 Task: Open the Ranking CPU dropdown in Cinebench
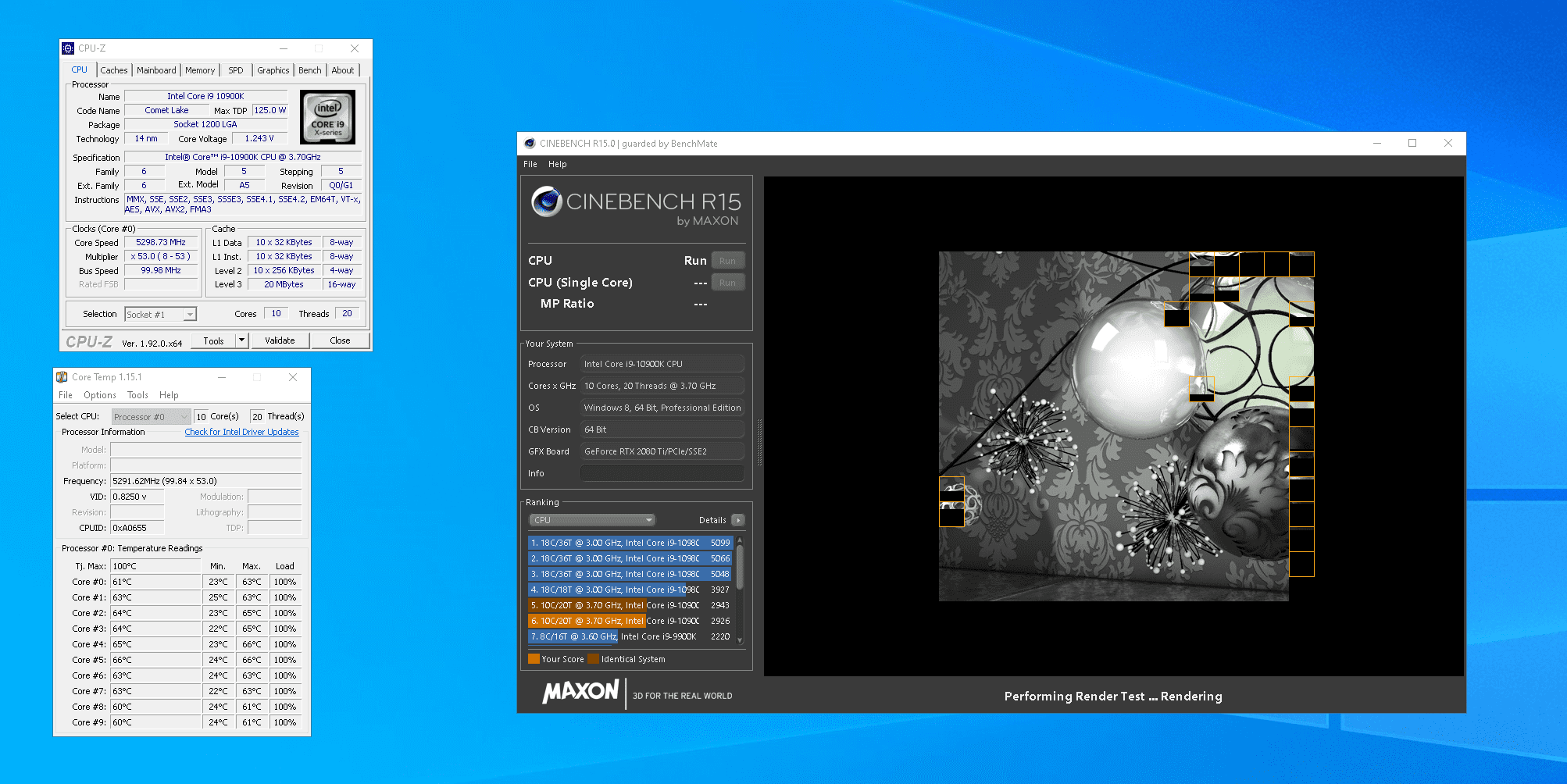click(591, 520)
